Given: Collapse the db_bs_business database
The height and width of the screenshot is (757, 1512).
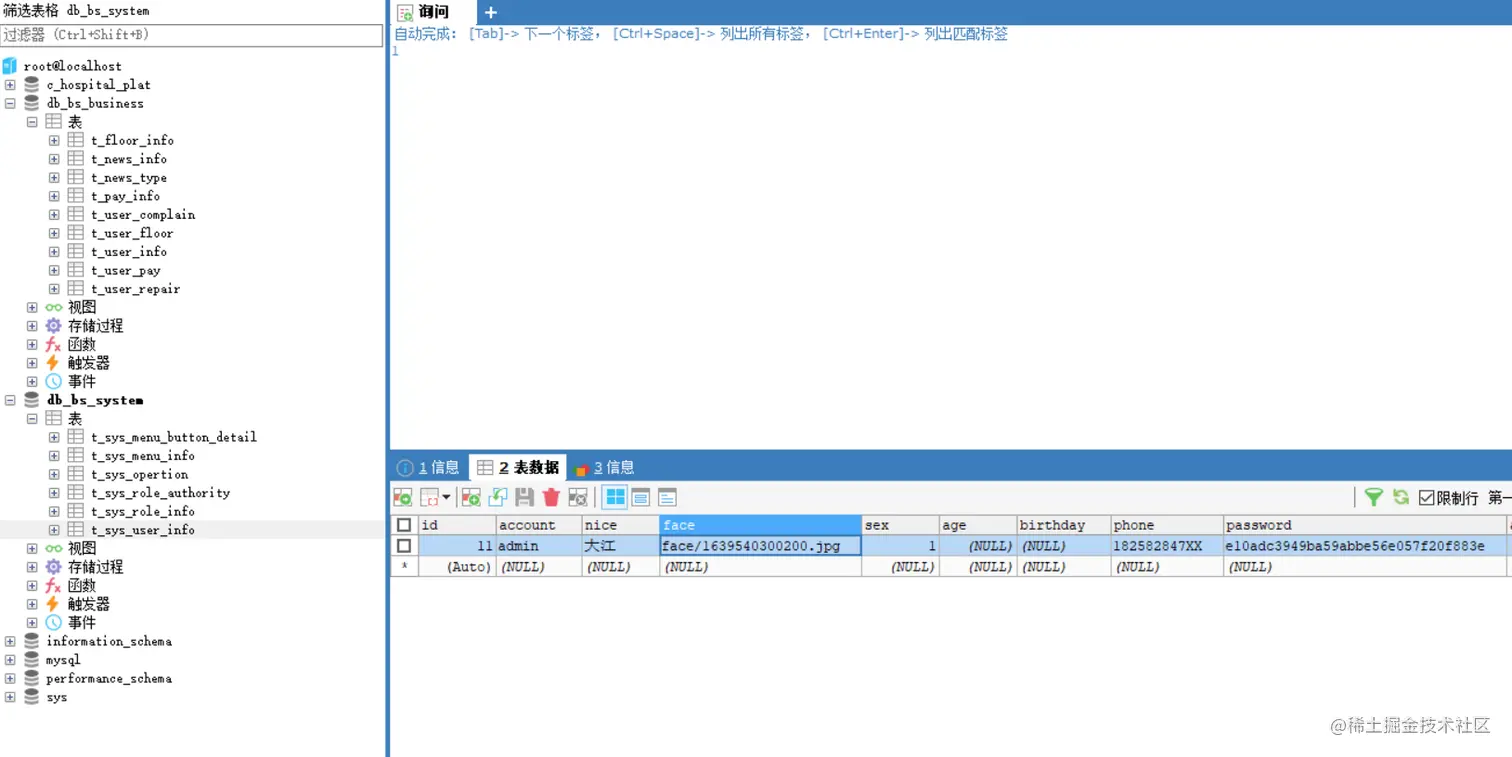Looking at the screenshot, I should coord(10,103).
